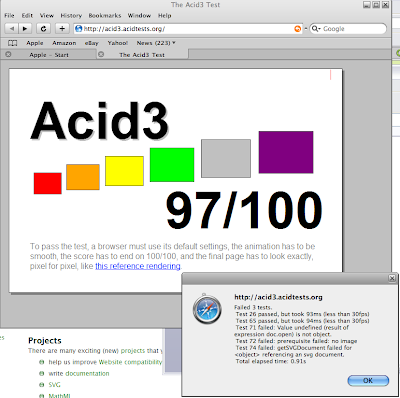Screen dimensions: 400x398
Task: Close the Apple - Start tab
Action: point(8,54)
